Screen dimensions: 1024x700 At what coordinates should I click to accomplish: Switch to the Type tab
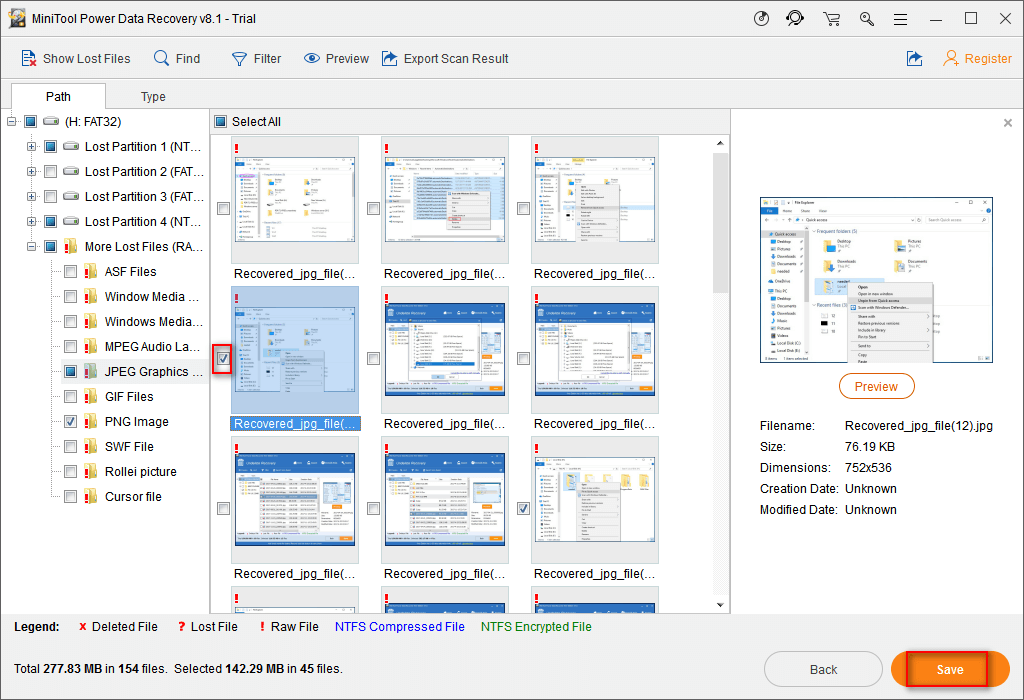(153, 96)
